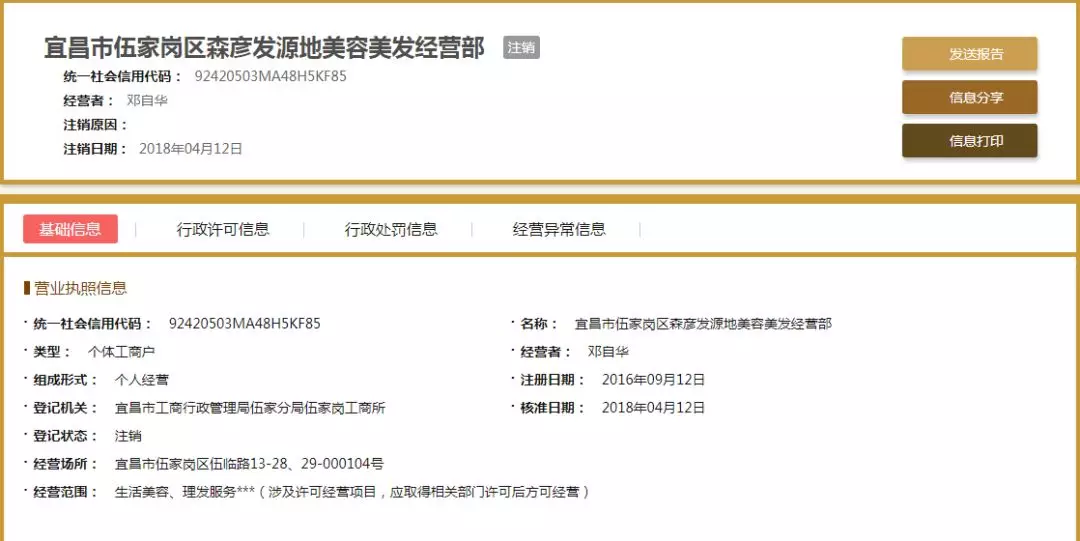This screenshot has height=541, width=1080.
Task: Click the 登记机关 value text
Action: click(250, 408)
